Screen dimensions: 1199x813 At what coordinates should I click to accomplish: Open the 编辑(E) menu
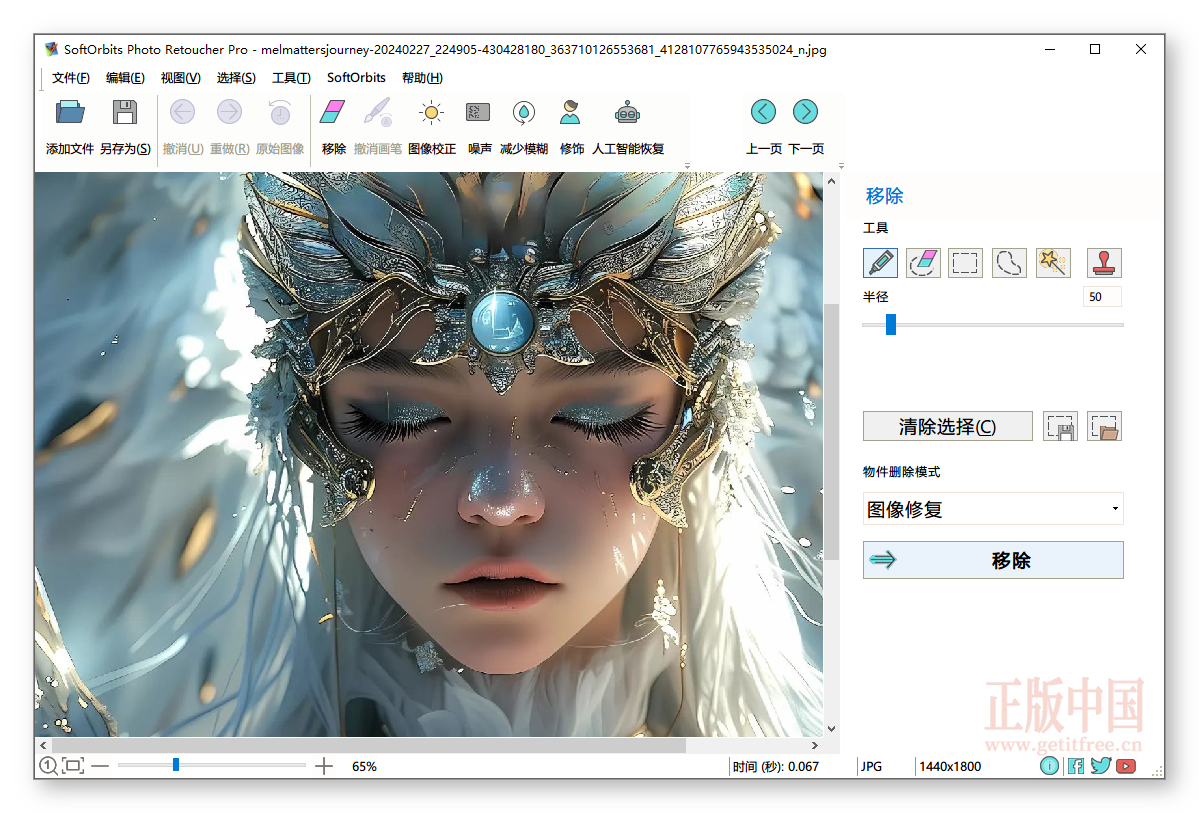(x=125, y=78)
